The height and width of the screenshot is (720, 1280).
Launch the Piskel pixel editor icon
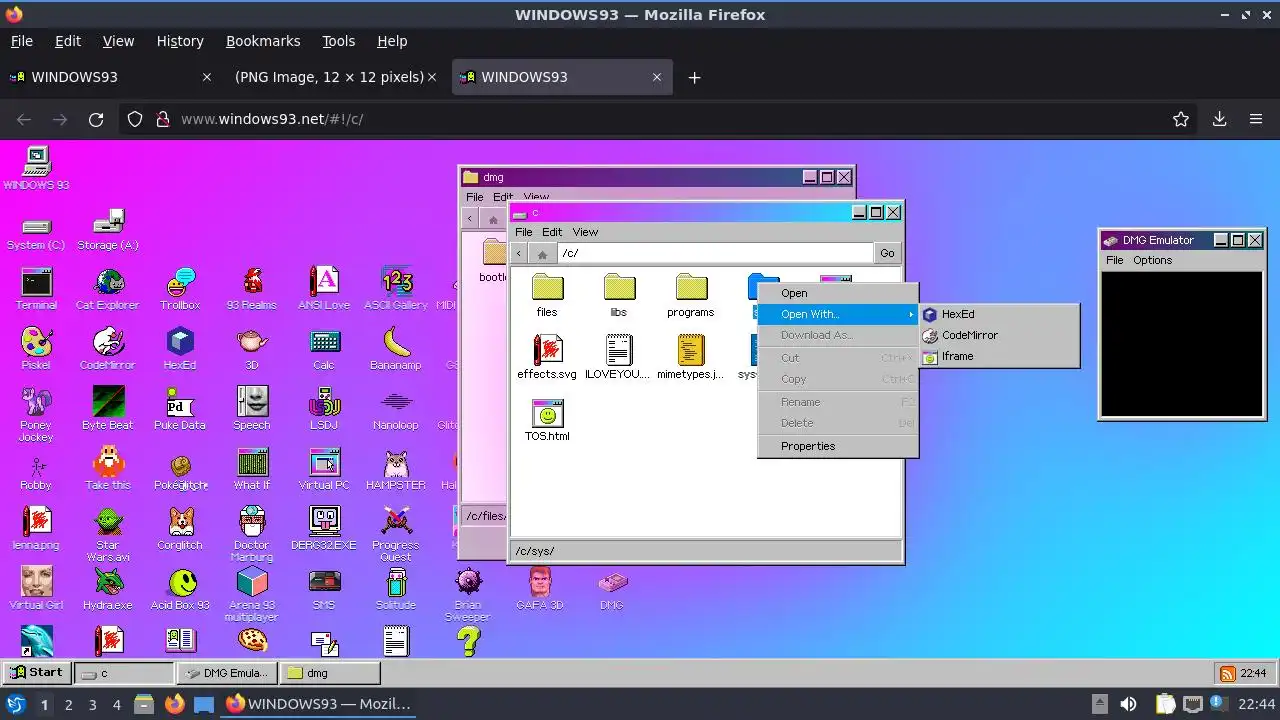pos(36,349)
